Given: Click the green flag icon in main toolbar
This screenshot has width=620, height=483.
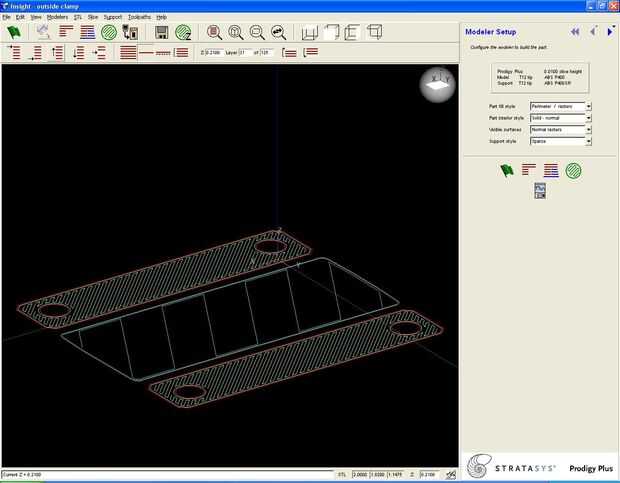Looking at the screenshot, I should 14,32.
